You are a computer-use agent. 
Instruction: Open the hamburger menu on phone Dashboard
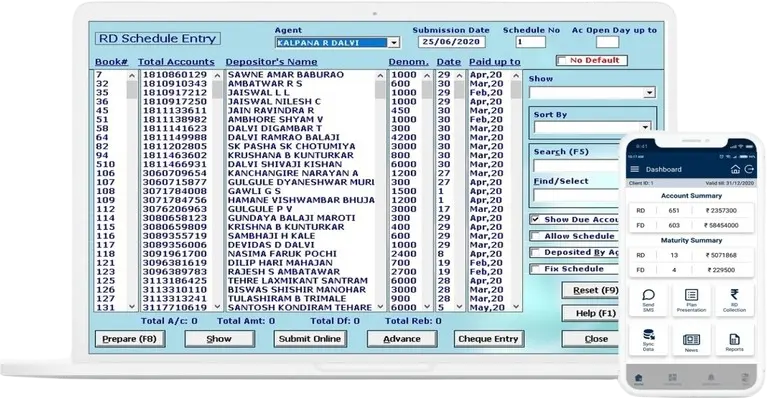click(x=635, y=169)
